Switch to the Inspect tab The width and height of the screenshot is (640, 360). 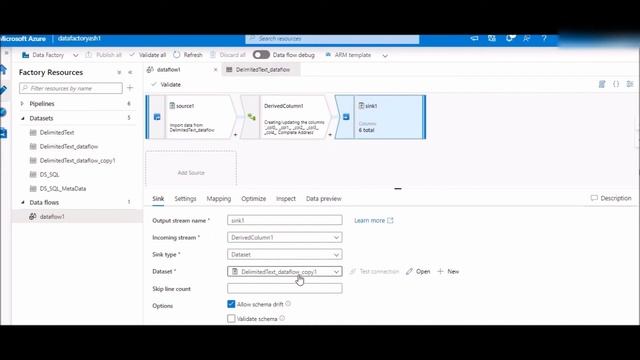pos(286,199)
